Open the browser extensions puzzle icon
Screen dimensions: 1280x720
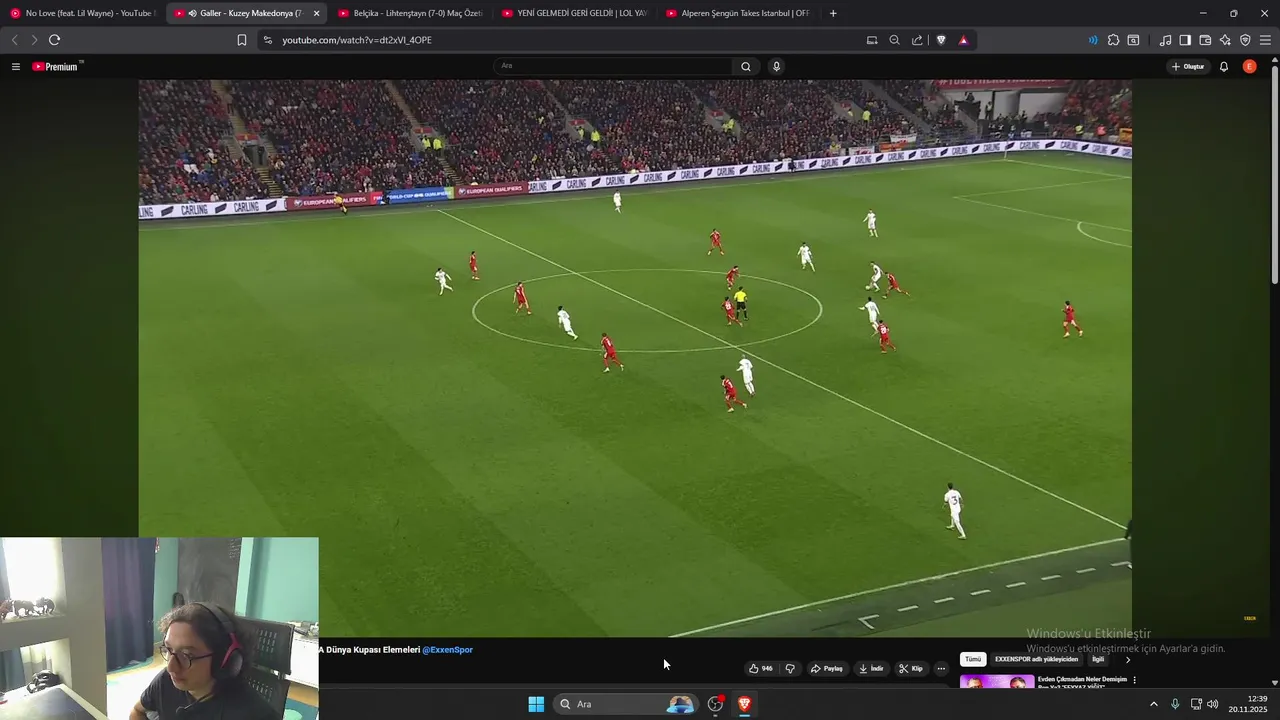tap(1113, 40)
